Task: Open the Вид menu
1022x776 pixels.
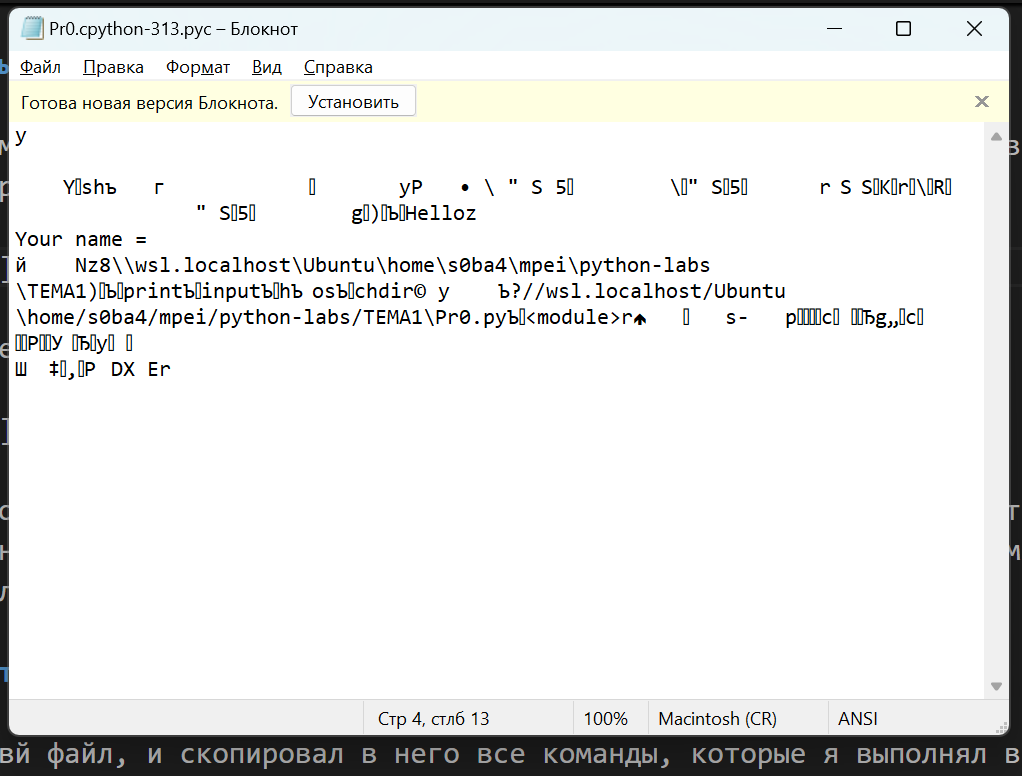Action: (x=266, y=67)
